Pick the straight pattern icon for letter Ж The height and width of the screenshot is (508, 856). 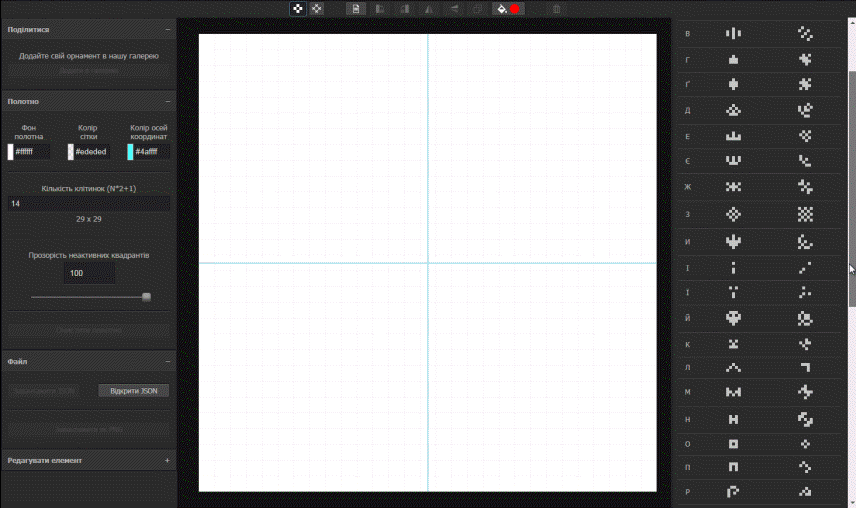(x=733, y=187)
